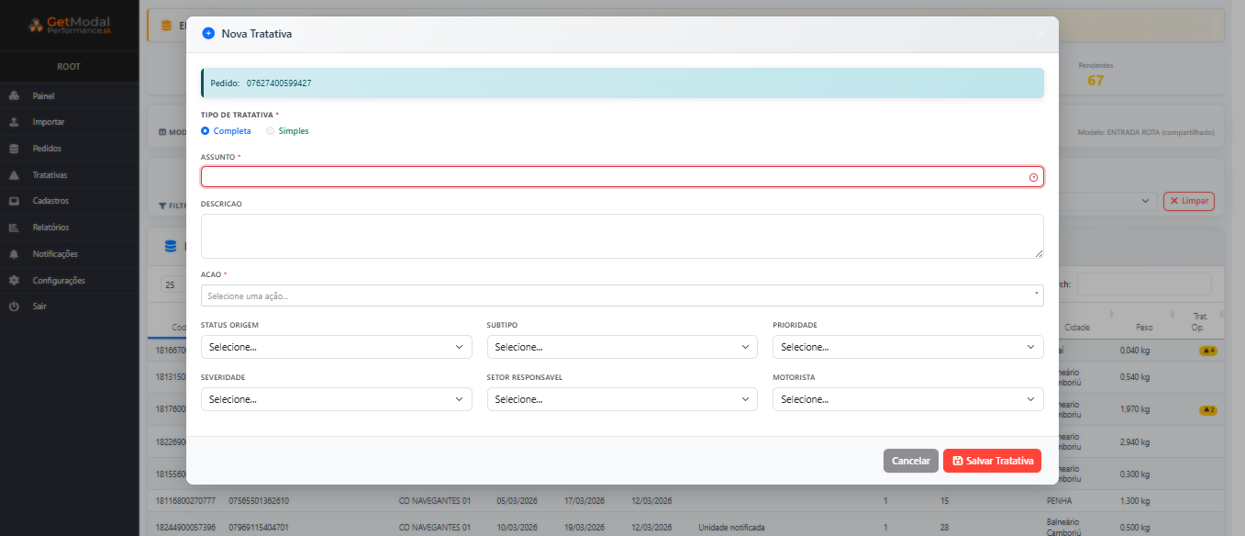The width and height of the screenshot is (1245, 536).
Task: Click the Limpar button in background page
Action: tap(1189, 201)
